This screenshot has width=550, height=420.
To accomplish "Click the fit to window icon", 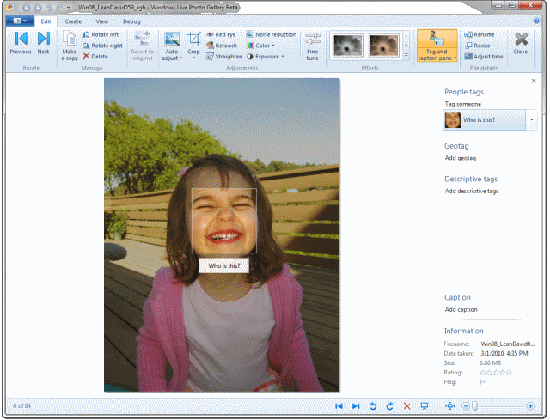I will click(450, 406).
